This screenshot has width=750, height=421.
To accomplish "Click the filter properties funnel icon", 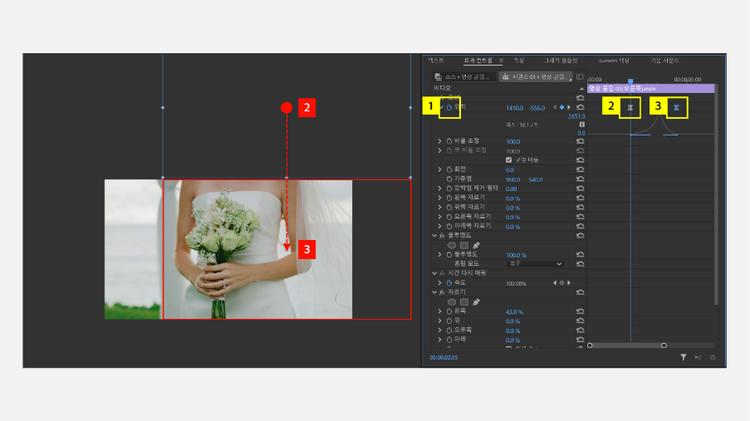I will 684,357.
